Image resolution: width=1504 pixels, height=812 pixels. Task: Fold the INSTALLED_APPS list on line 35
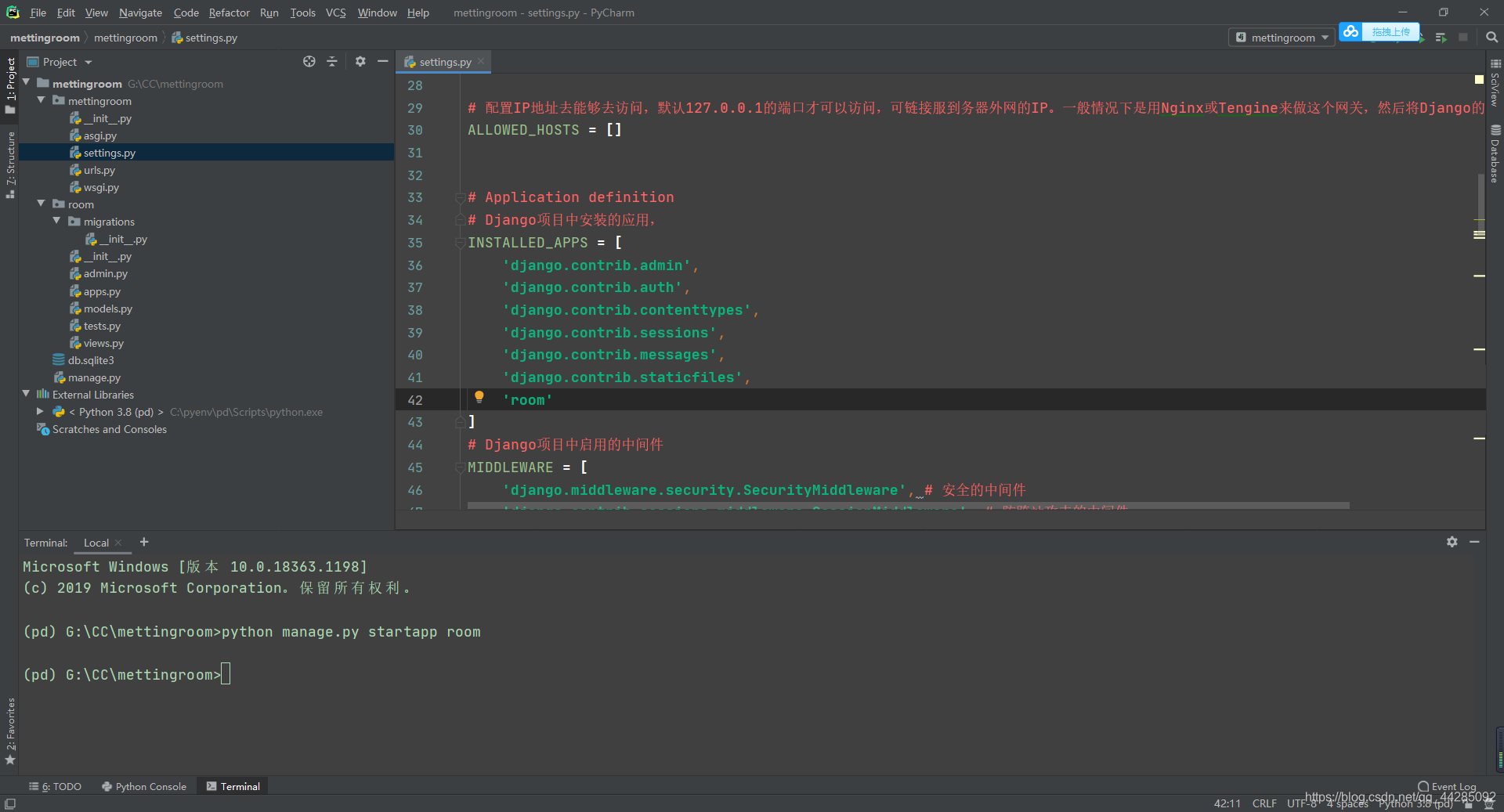tap(461, 243)
